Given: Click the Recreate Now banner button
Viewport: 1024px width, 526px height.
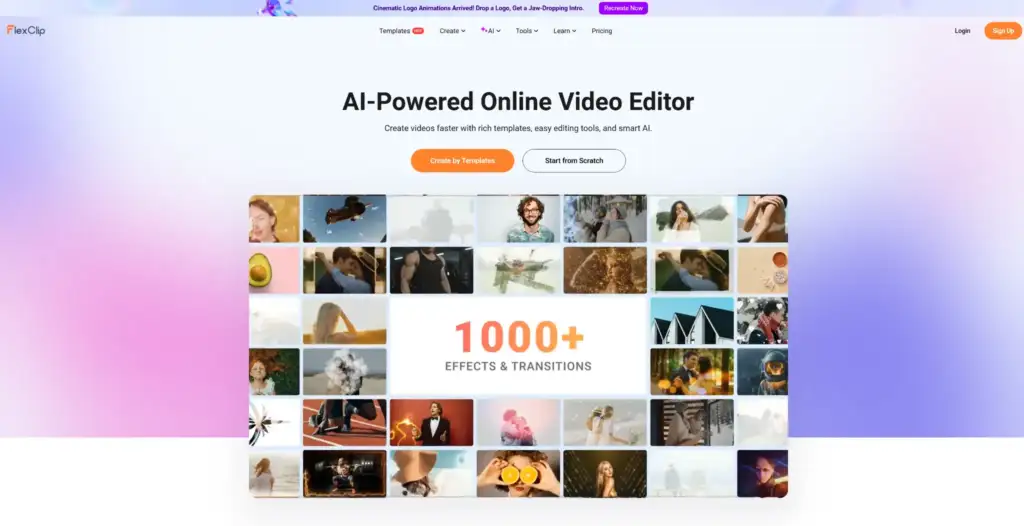Looking at the screenshot, I should 623,8.
